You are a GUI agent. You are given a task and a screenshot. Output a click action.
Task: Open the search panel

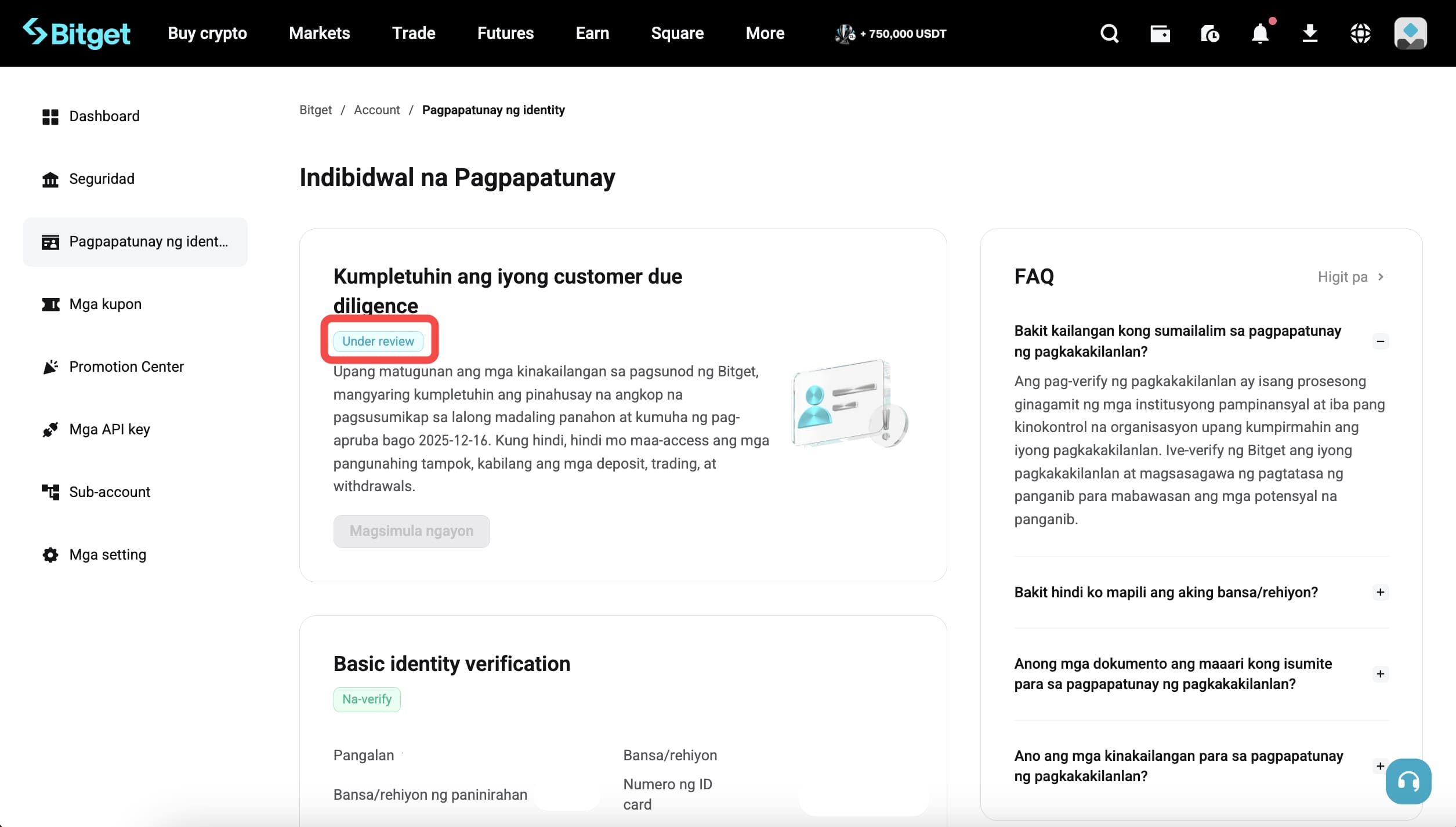coord(1109,33)
